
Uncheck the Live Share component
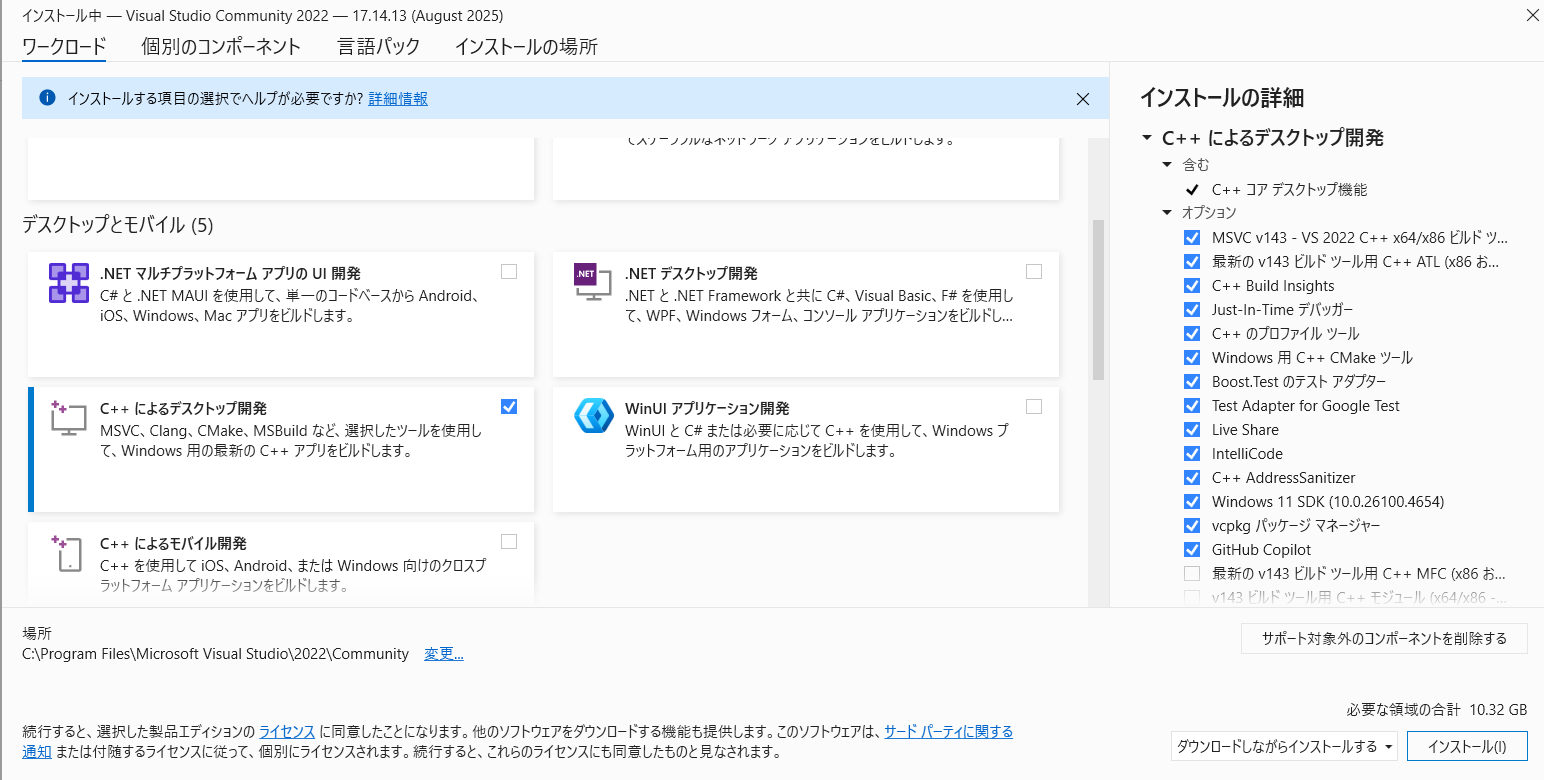point(1191,429)
